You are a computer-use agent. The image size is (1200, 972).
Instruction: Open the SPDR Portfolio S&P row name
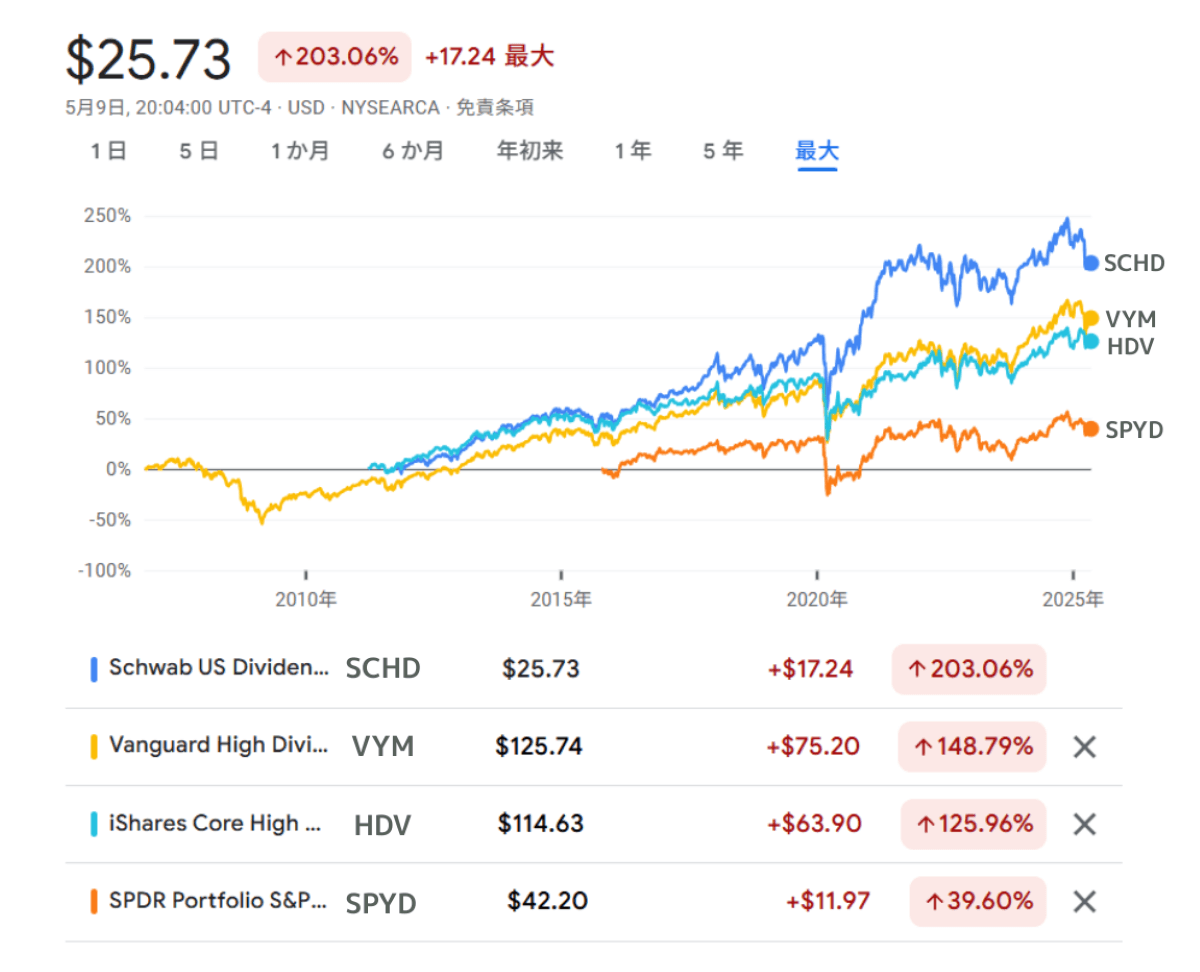pos(218,900)
